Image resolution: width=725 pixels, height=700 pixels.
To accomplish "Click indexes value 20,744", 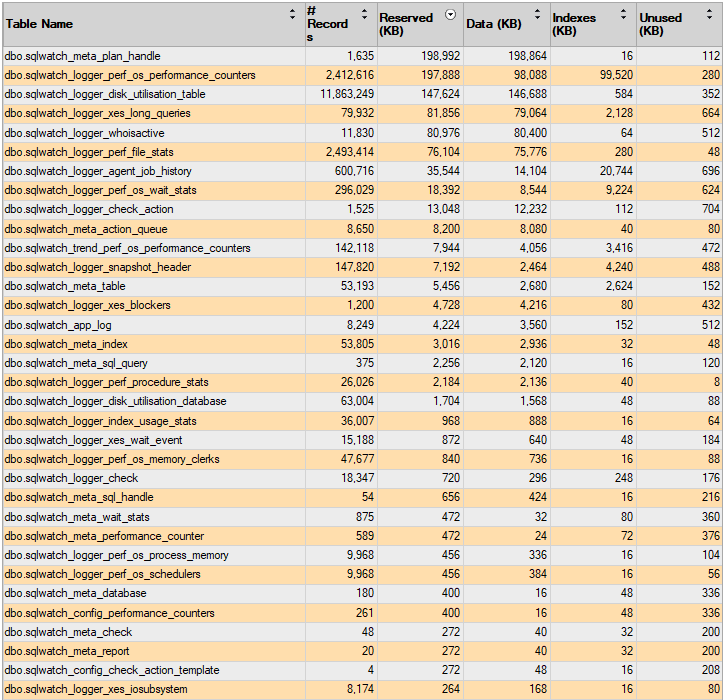I will pyautogui.click(x=616, y=171).
